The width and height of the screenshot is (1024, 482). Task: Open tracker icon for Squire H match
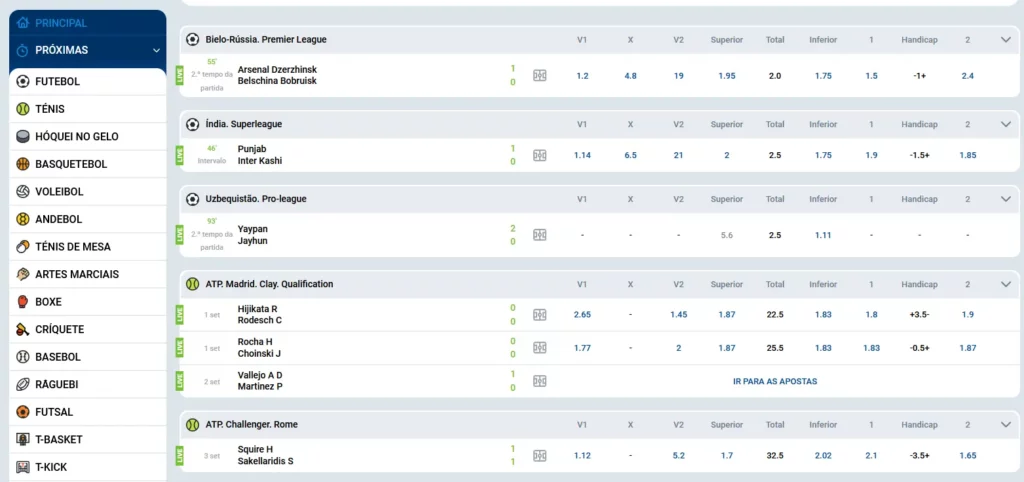click(539, 455)
